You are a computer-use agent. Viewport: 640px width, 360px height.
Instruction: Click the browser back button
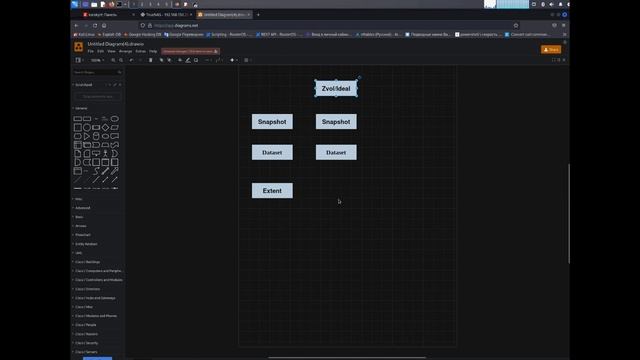pyautogui.click(x=76, y=25)
